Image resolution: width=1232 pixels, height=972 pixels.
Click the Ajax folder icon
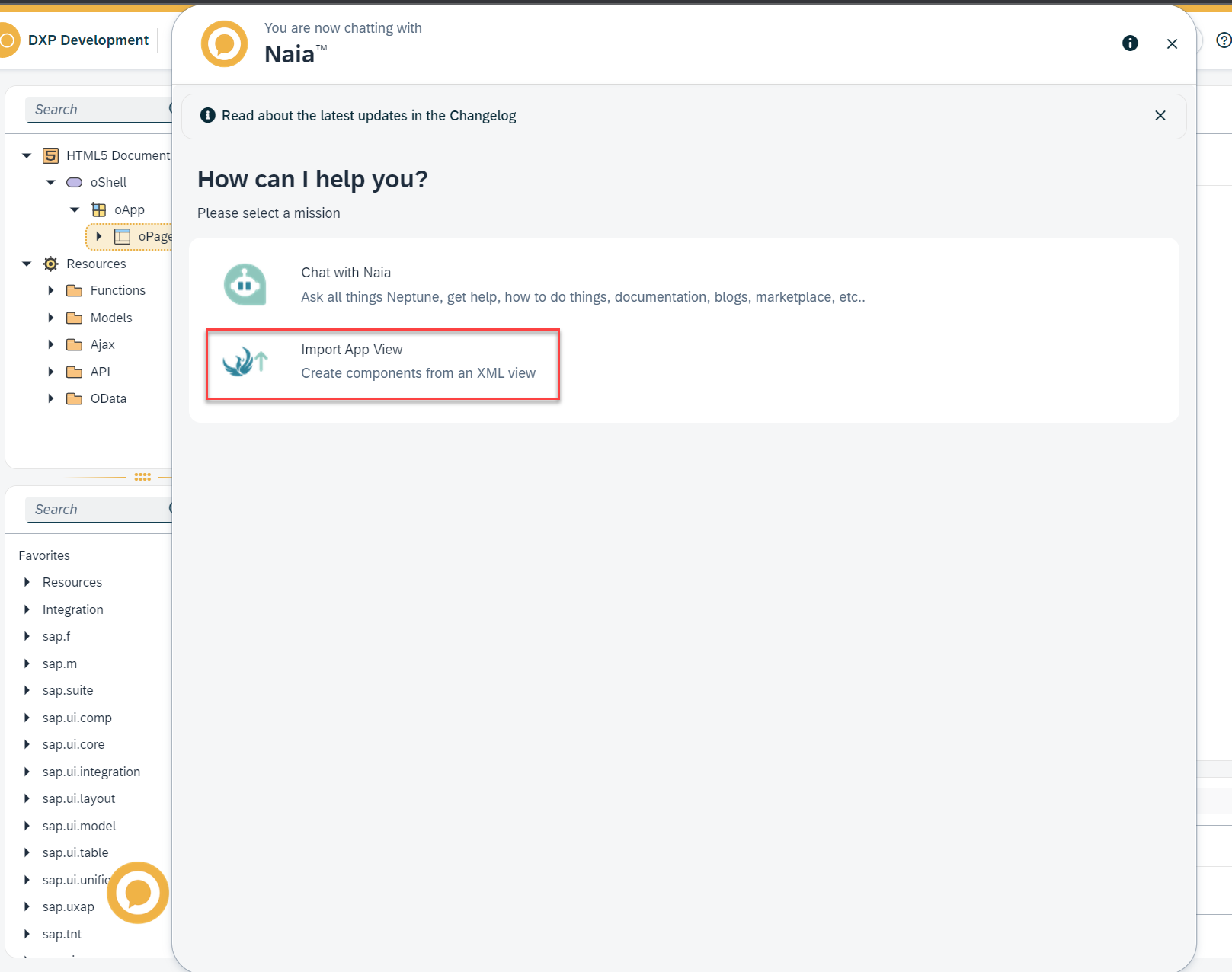tap(75, 344)
